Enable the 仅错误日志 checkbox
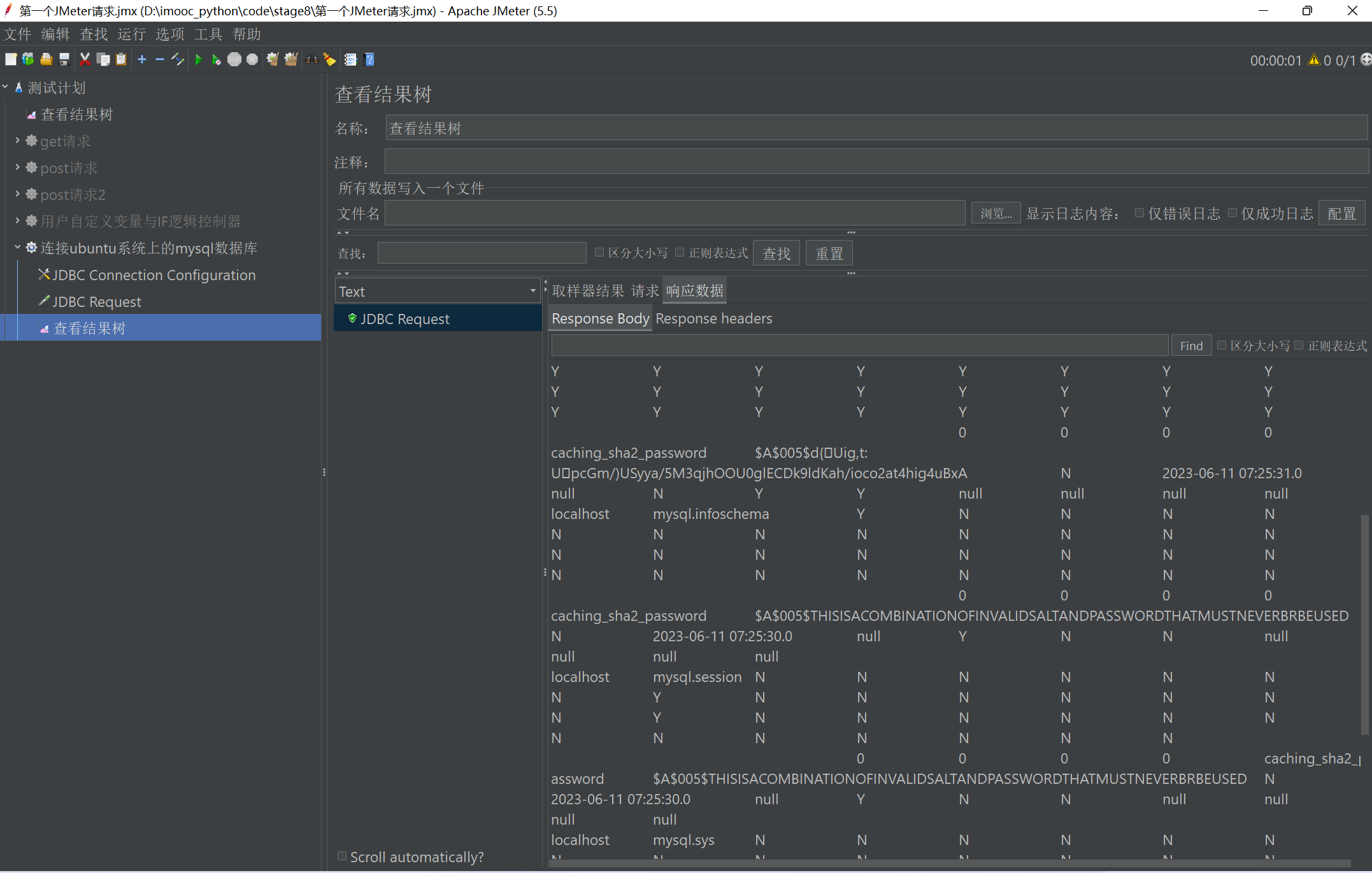This screenshot has height=873, width=1372. pyautogui.click(x=1140, y=213)
